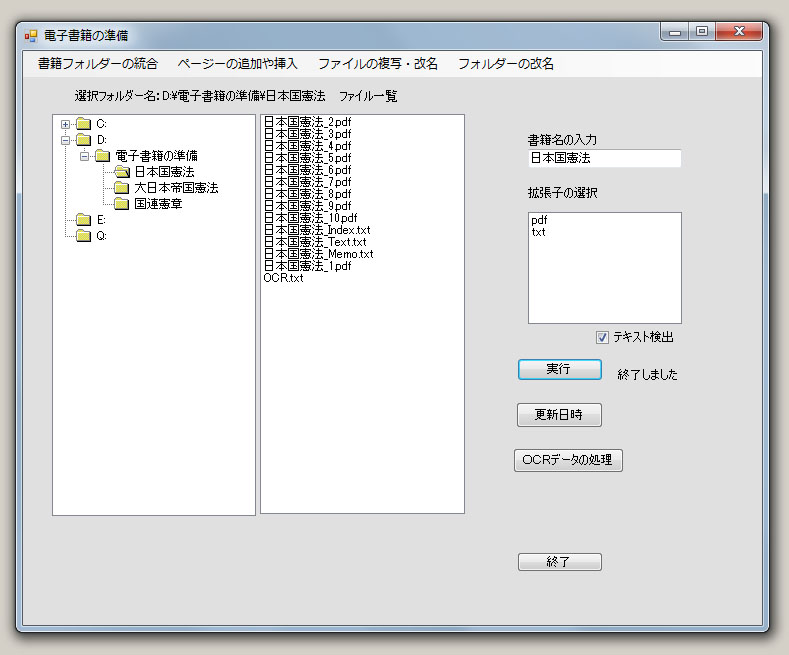Viewport: 789px width, 655px height.
Task: Click the 大日本帝国憲法 folder icon
Action: 121,188
